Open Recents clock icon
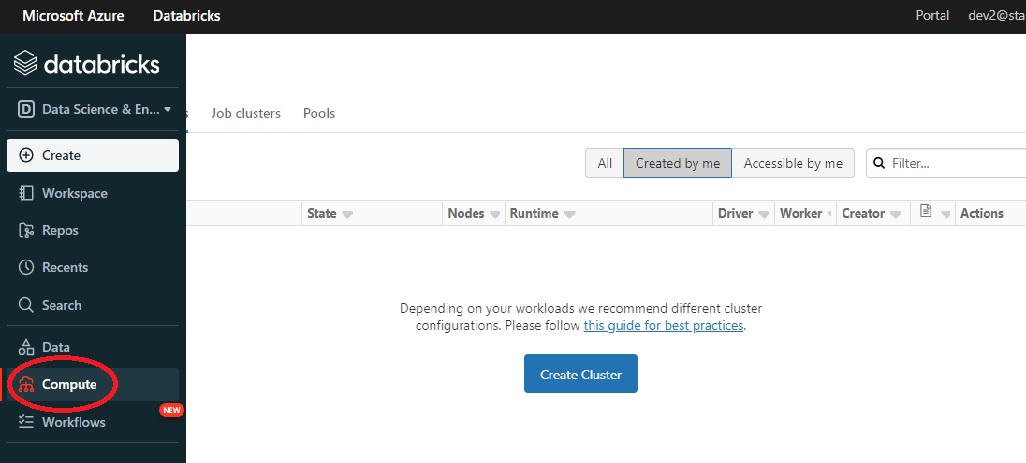 27,267
